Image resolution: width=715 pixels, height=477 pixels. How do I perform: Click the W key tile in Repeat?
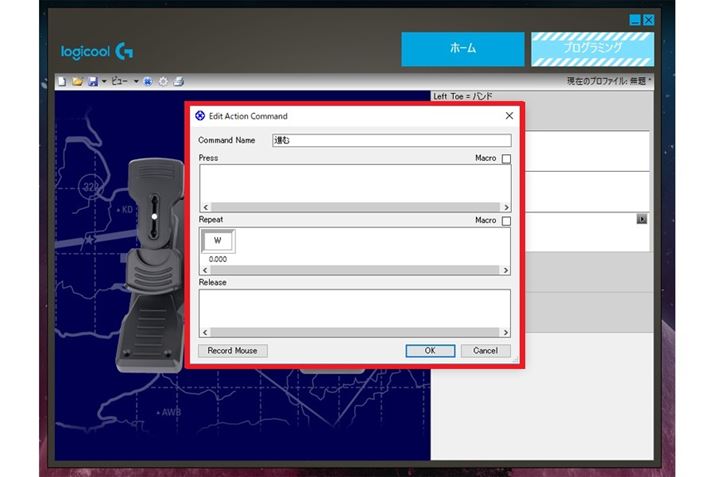pos(217,241)
